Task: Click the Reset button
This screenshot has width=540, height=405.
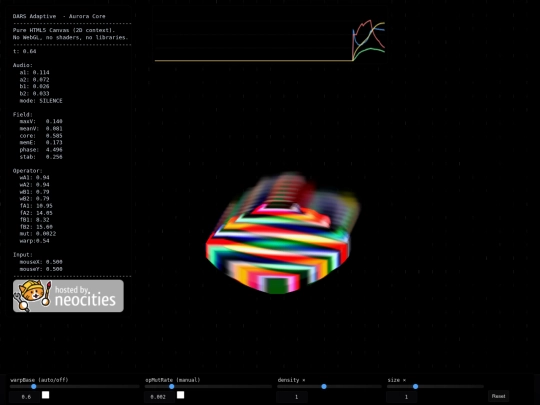Action: point(498,396)
